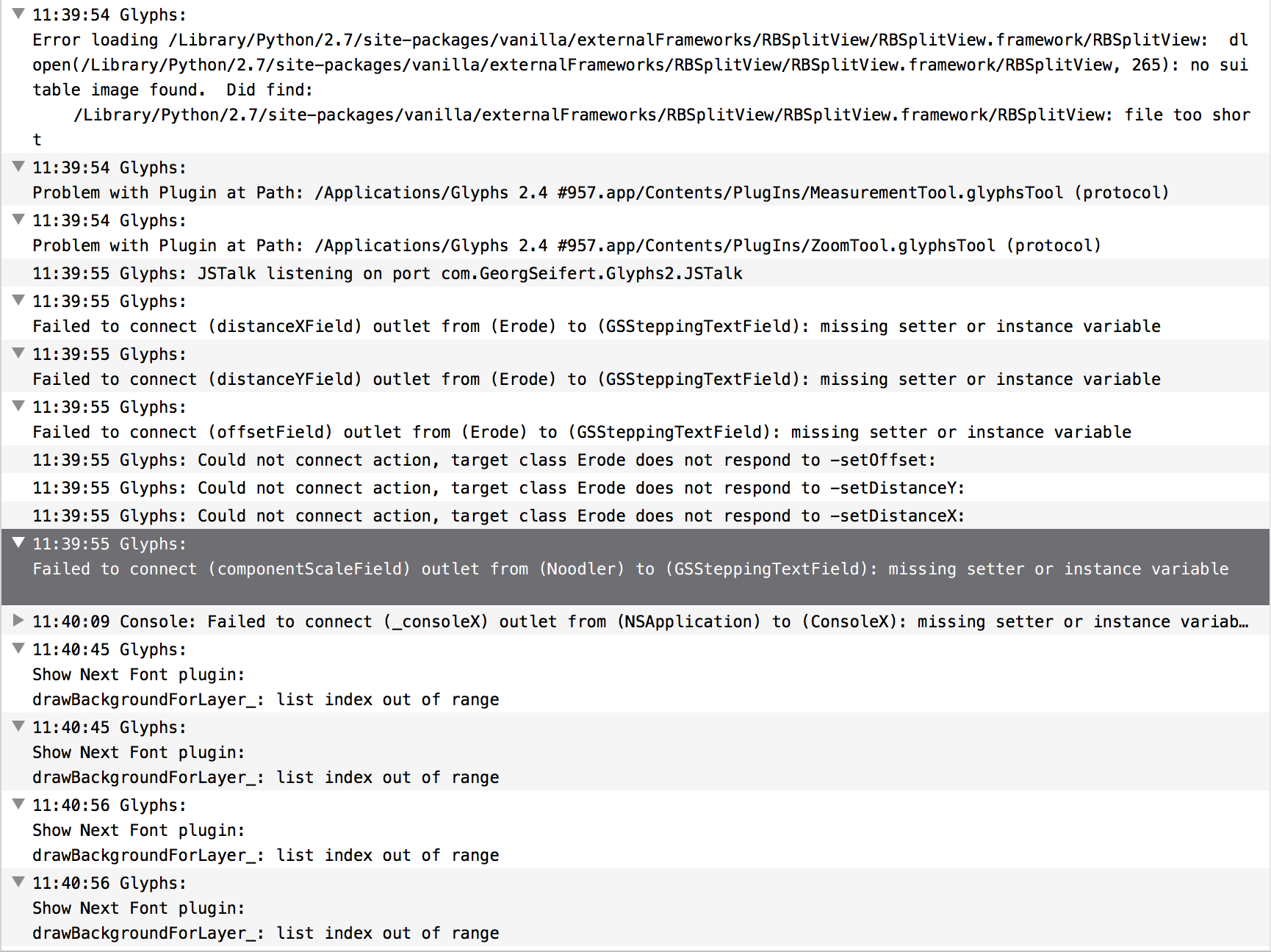Select the -setDistanceX: could not connect line

point(498,516)
